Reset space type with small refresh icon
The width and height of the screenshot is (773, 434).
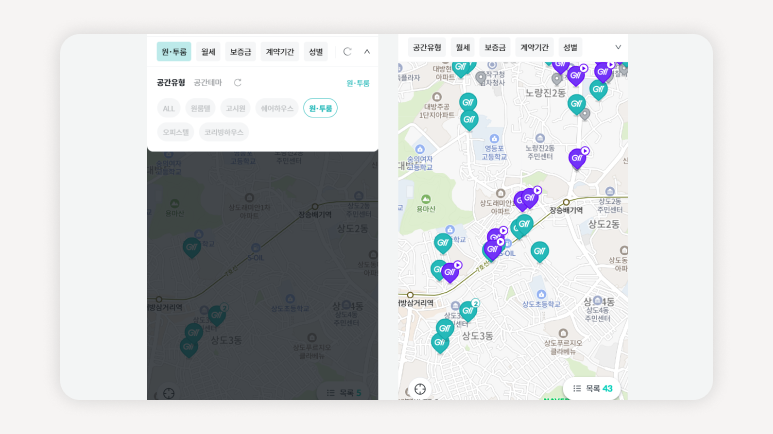point(238,82)
